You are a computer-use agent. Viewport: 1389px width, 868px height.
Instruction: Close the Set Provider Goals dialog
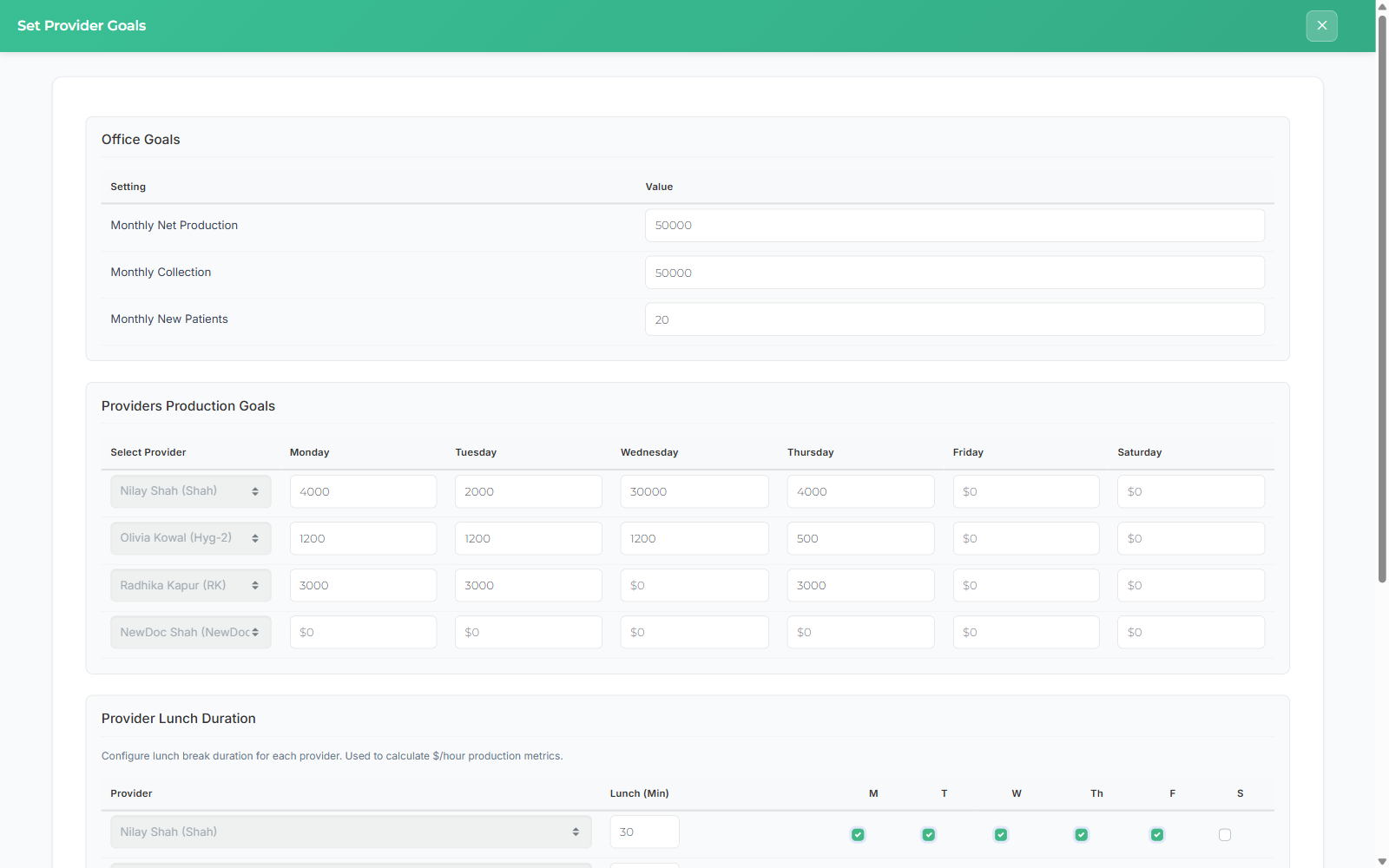tap(1321, 26)
